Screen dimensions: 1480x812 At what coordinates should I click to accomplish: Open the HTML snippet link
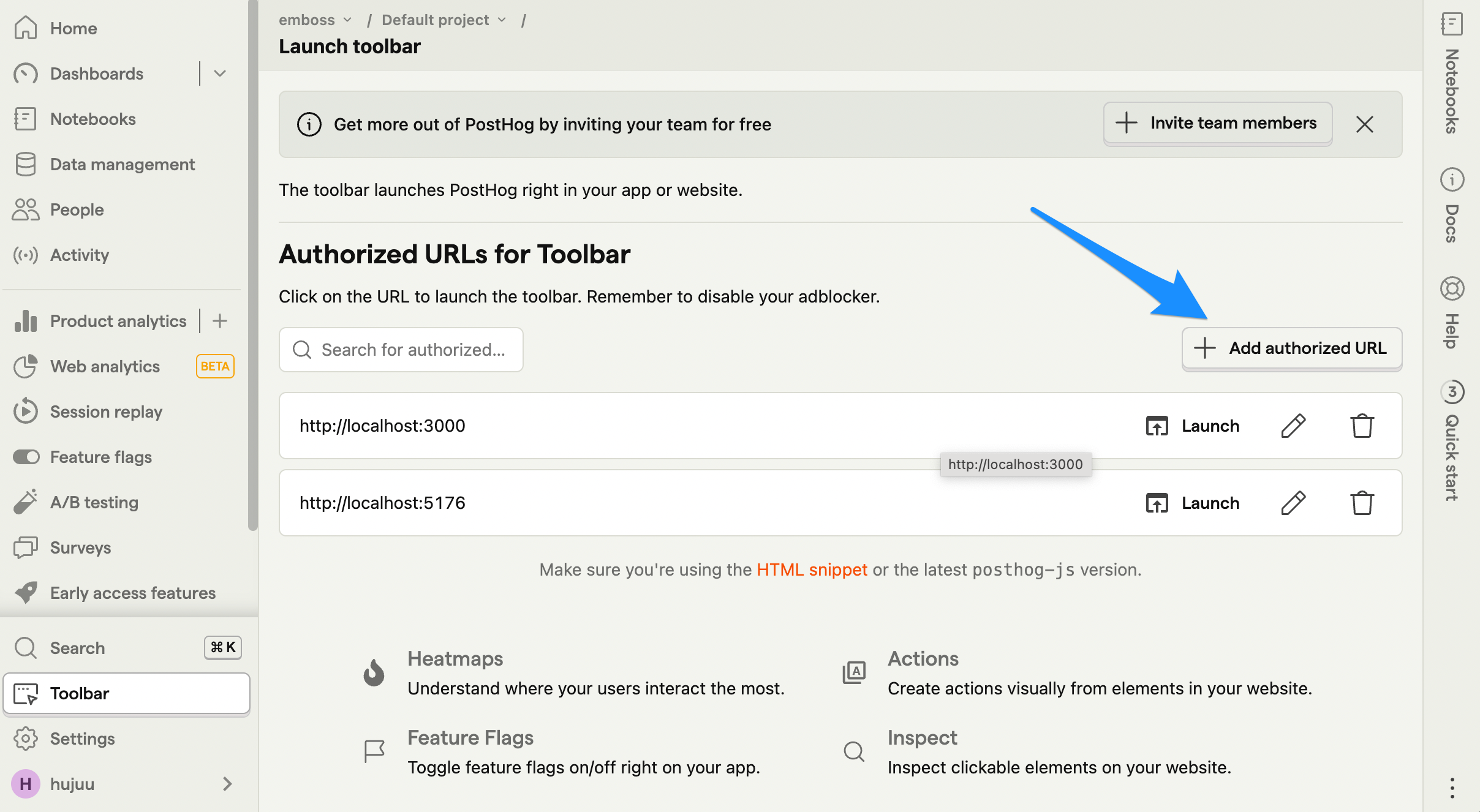[x=812, y=570]
